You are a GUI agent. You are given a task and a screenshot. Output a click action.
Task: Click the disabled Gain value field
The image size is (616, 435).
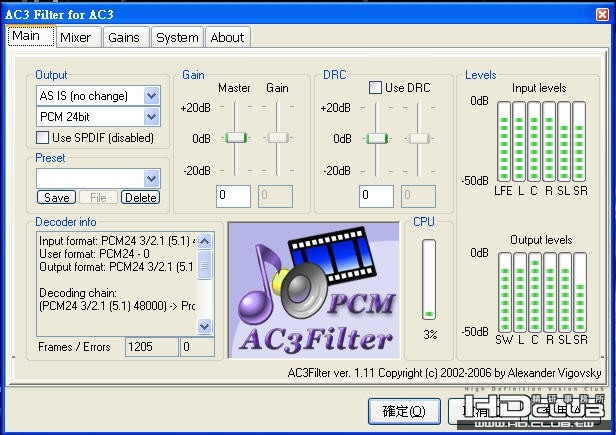[x=275, y=196]
